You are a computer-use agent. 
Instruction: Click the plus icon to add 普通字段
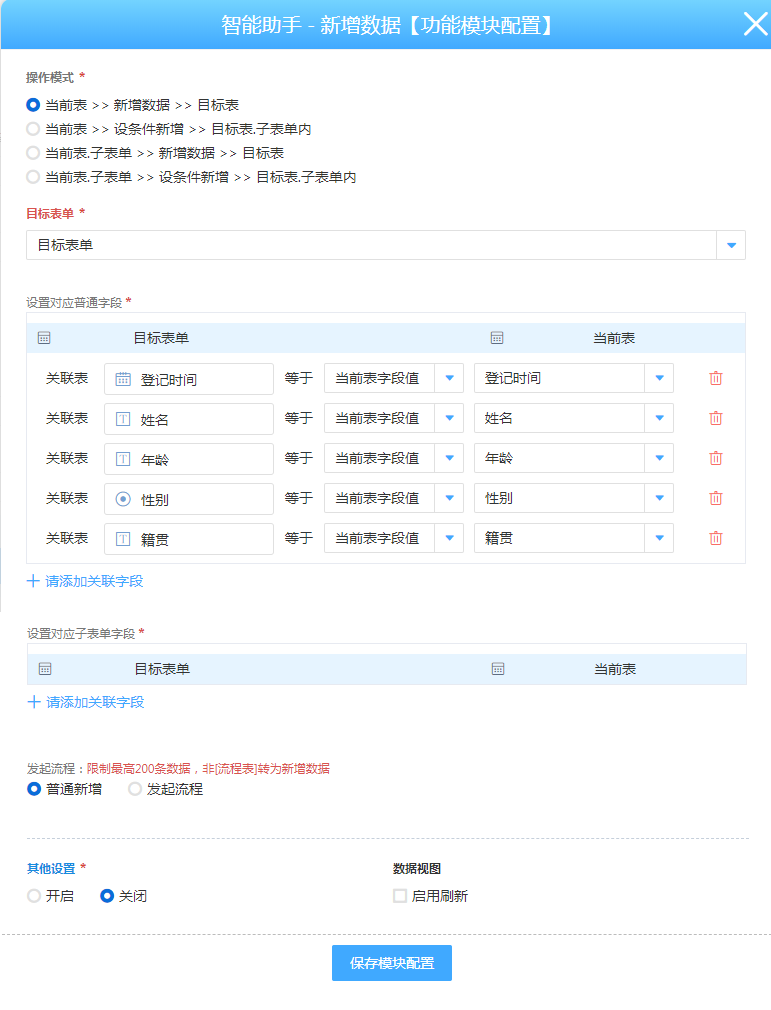coord(33,581)
